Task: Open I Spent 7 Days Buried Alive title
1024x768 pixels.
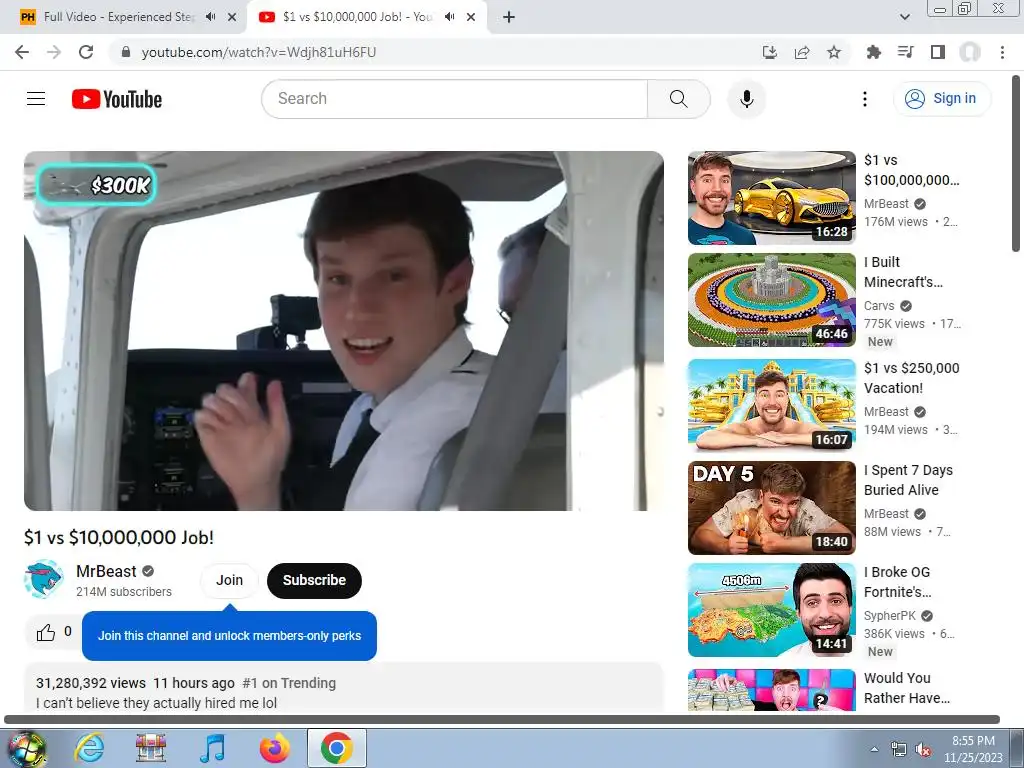Action: (x=908, y=480)
